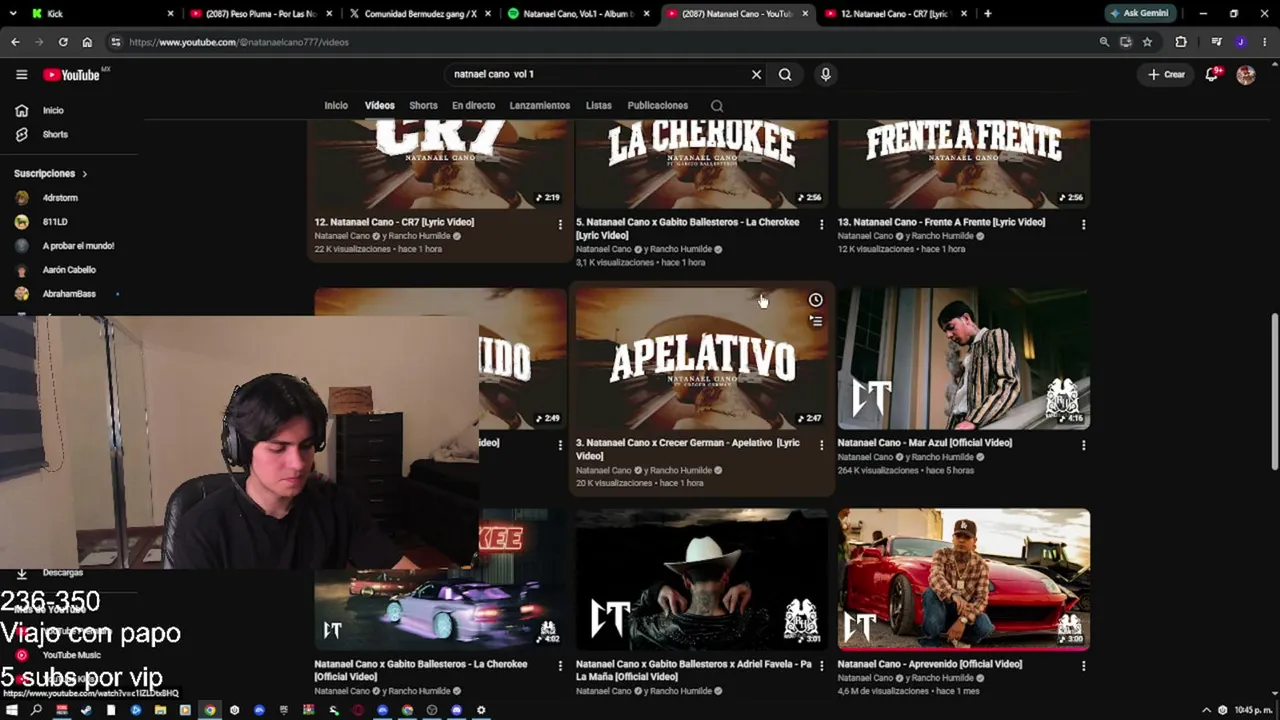Screen dimensions: 1280x720
Task: Switch to the Lanzamientos tab
Action: (x=540, y=105)
